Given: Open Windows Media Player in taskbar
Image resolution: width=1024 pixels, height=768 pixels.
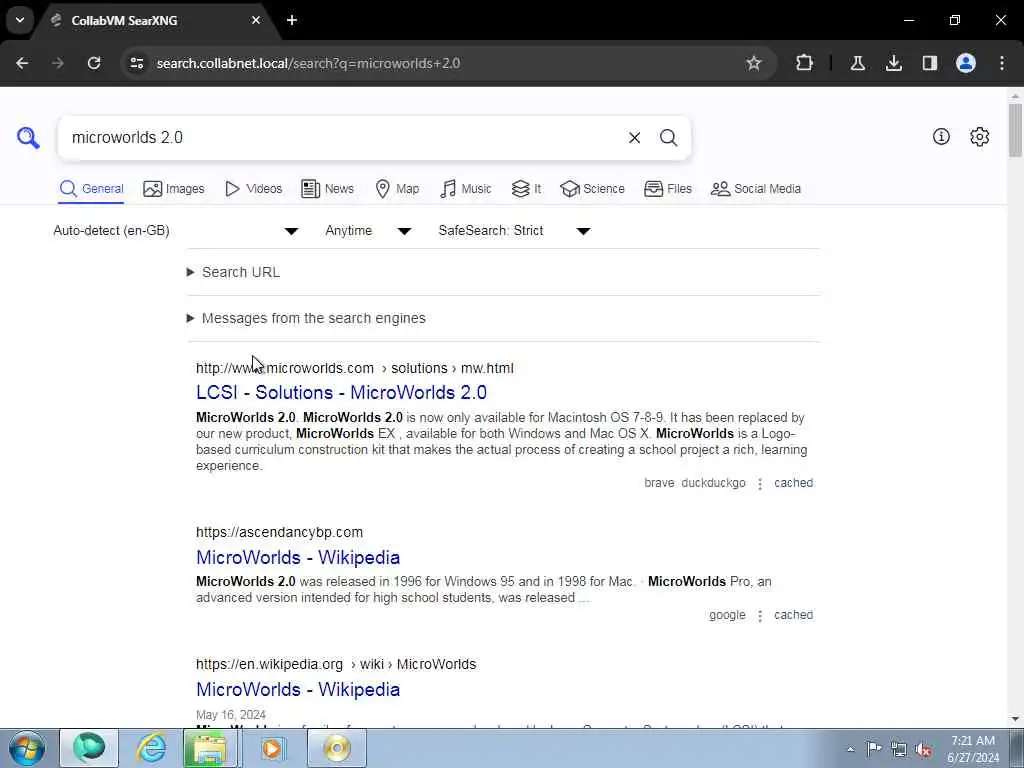Looking at the screenshot, I should pos(272,748).
